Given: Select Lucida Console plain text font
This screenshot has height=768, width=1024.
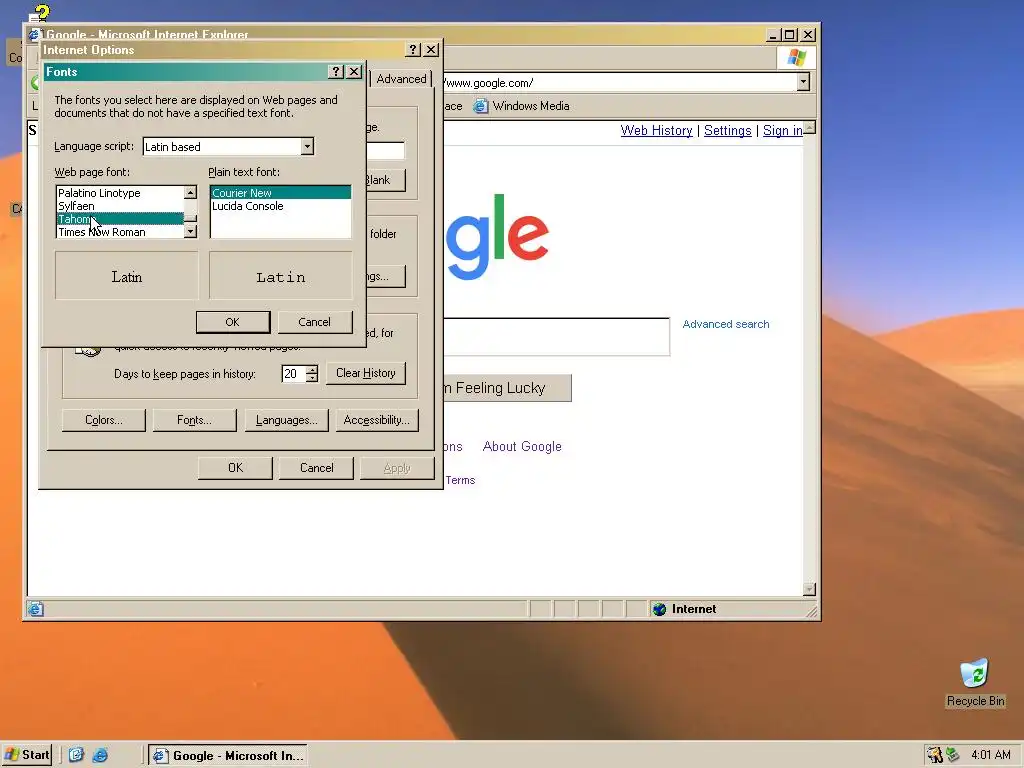Looking at the screenshot, I should 280,206.
